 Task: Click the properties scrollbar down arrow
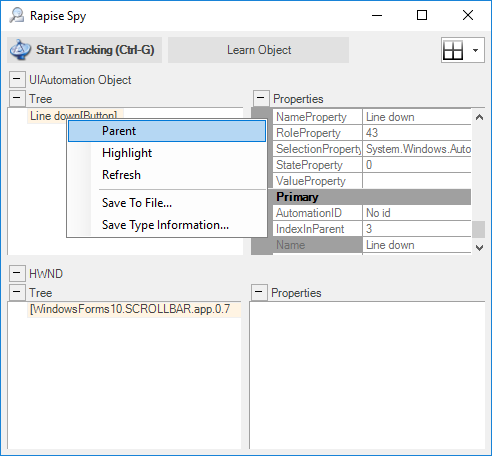tap(479, 248)
